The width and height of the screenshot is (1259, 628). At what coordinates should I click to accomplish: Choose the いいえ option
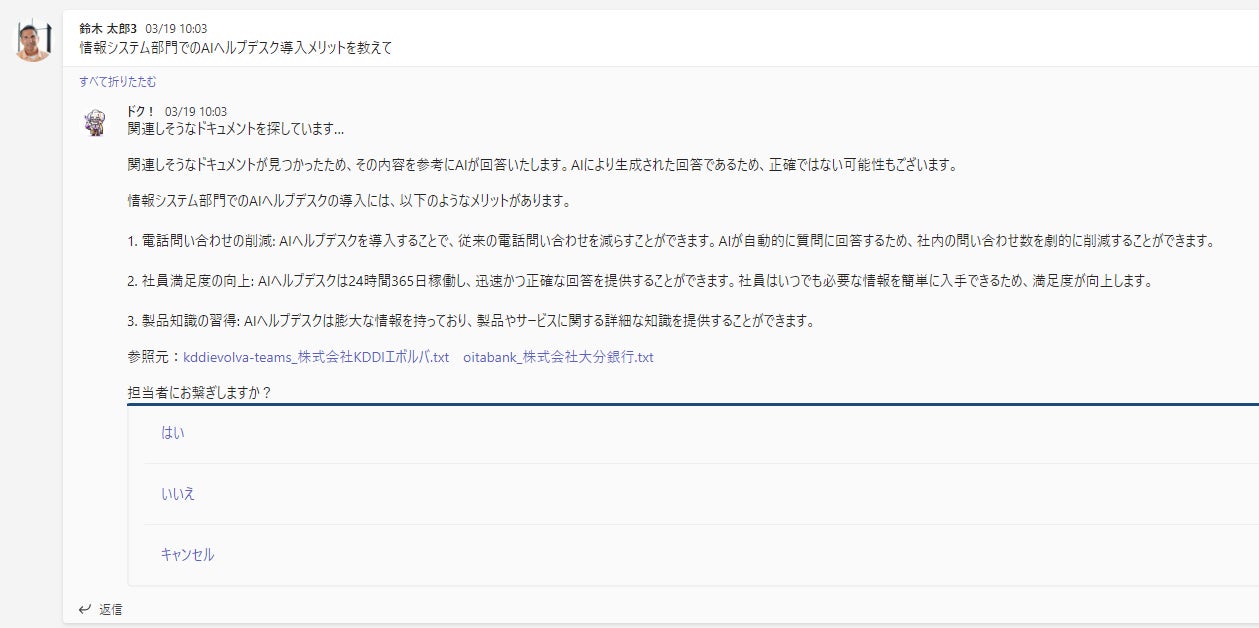click(177, 494)
